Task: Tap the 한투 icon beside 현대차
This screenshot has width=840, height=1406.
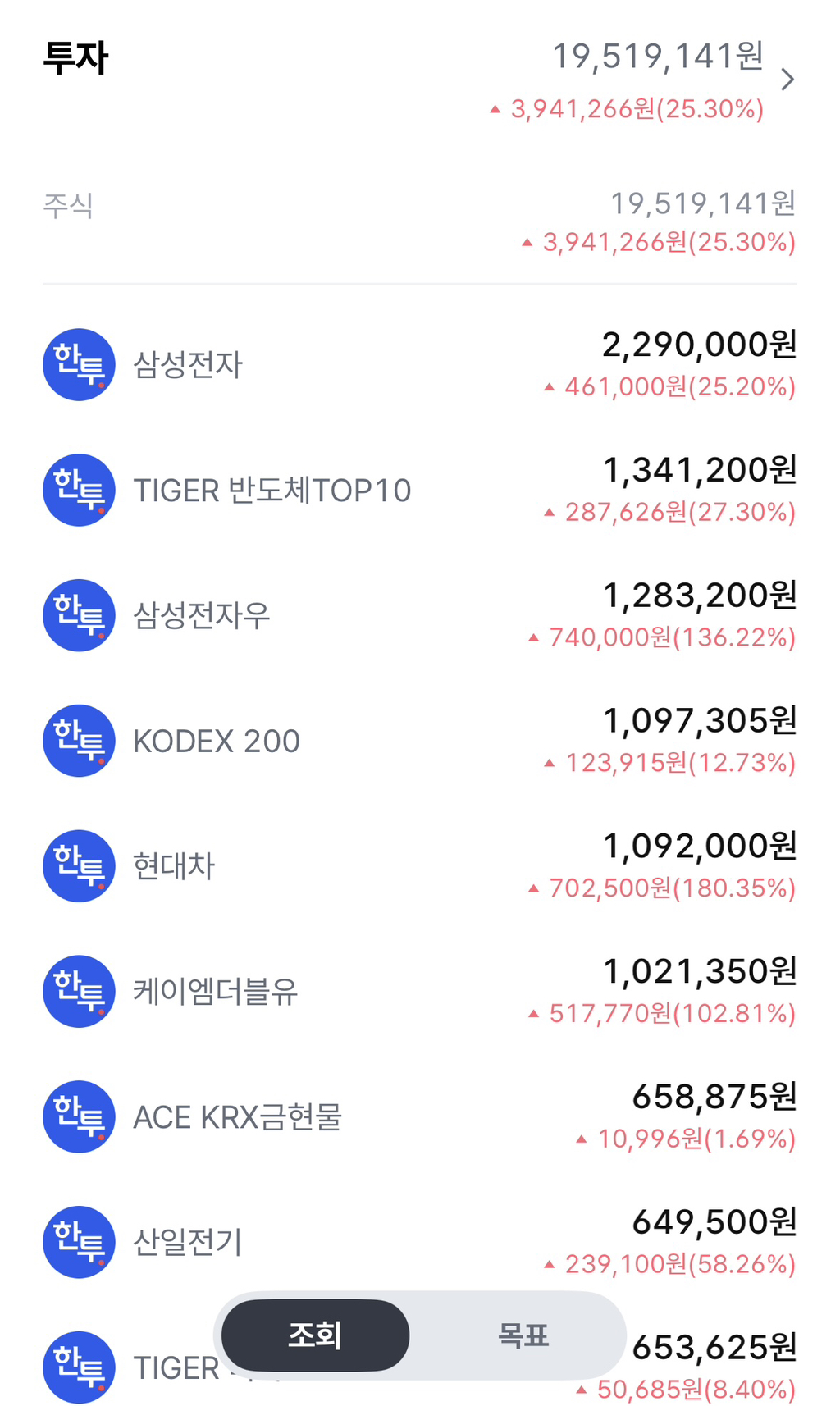Action: 79,866
